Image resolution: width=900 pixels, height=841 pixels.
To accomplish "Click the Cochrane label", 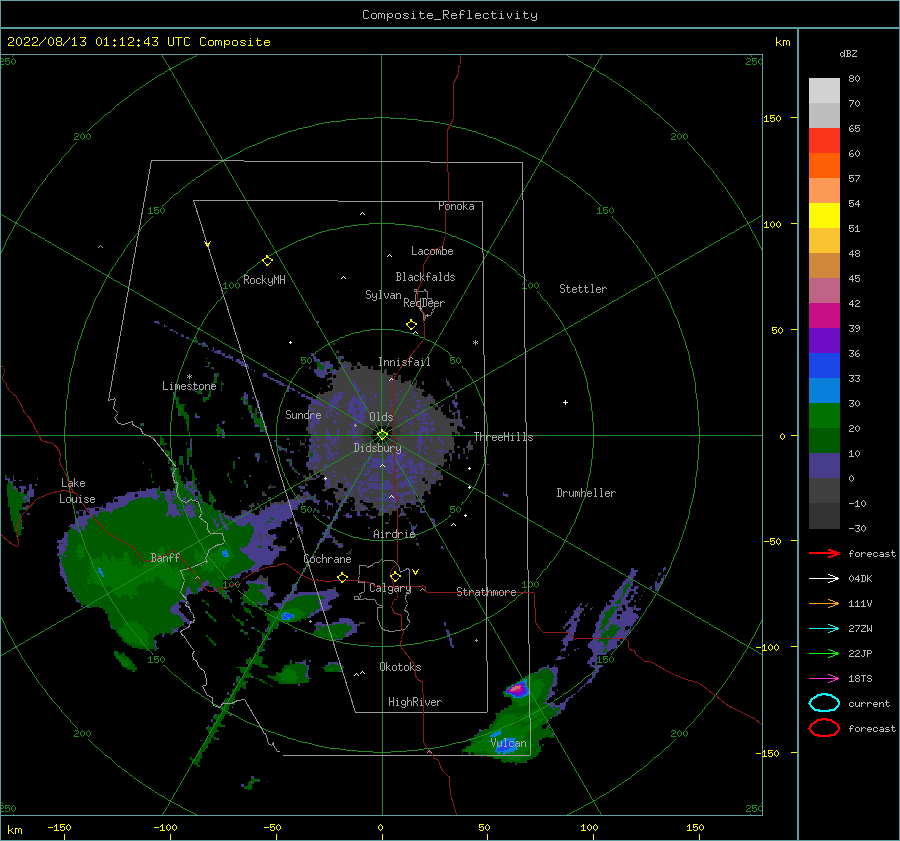I will (327, 559).
